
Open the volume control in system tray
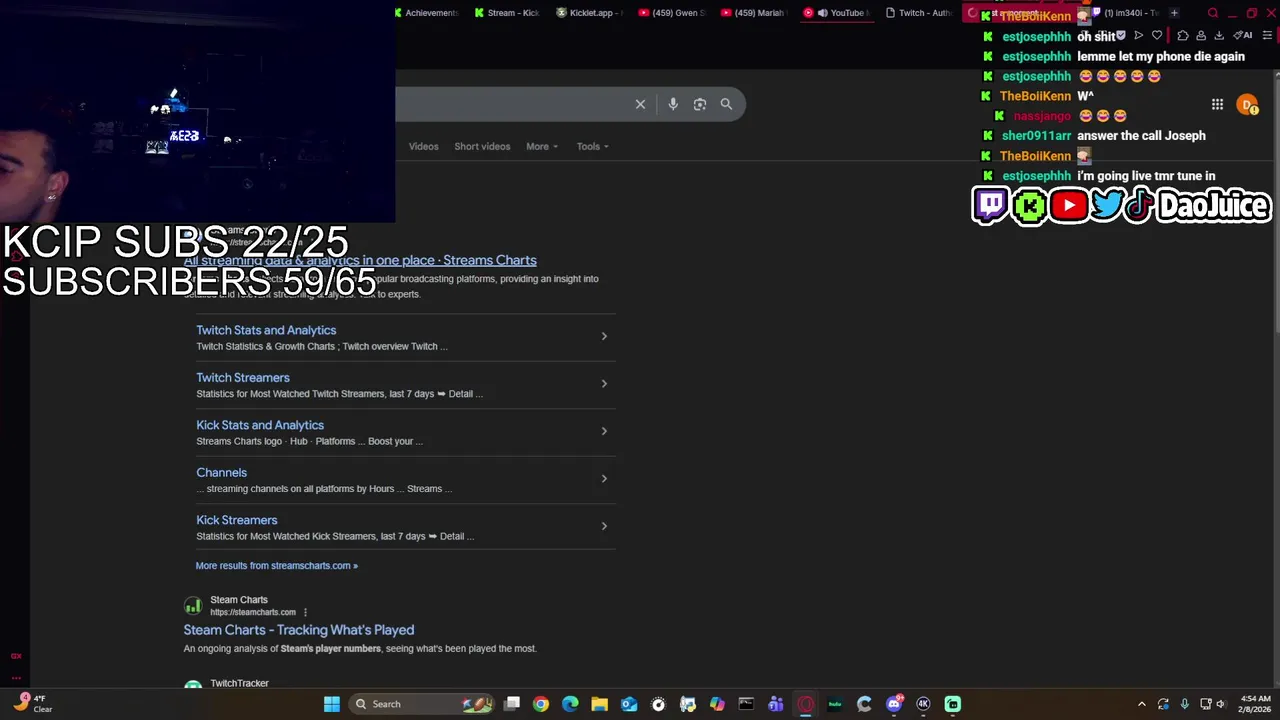[x=1220, y=704]
